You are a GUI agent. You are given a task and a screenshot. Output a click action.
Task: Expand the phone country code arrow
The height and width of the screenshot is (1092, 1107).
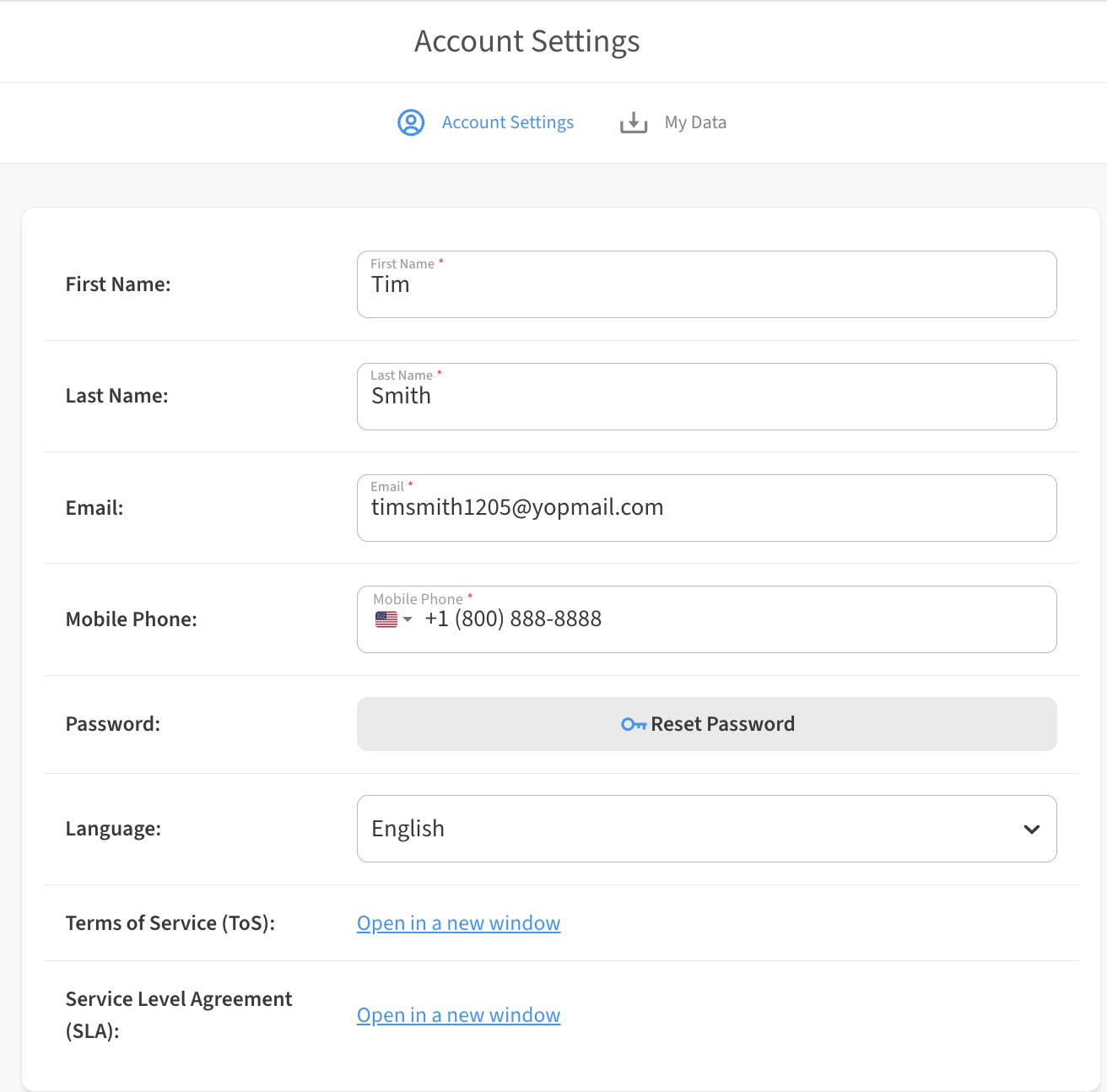point(408,619)
